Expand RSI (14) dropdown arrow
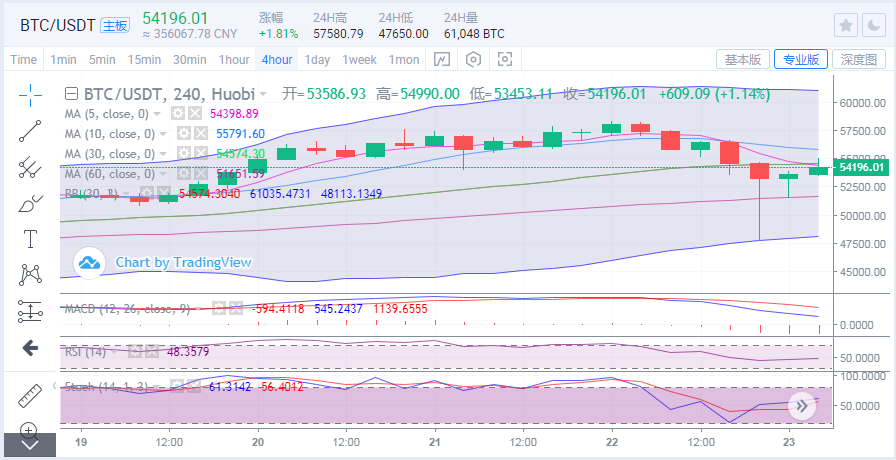Image resolution: width=896 pixels, height=460 pixels. pyautogui.click(x=114, y=351)
